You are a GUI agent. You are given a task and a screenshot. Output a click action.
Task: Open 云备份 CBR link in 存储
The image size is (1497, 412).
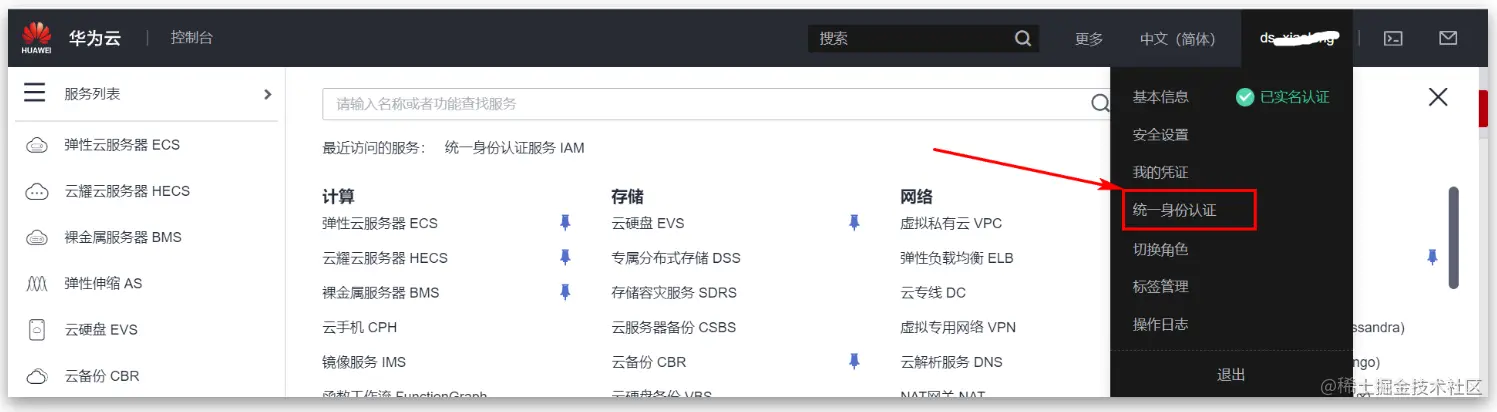click(x=649, y=362)
